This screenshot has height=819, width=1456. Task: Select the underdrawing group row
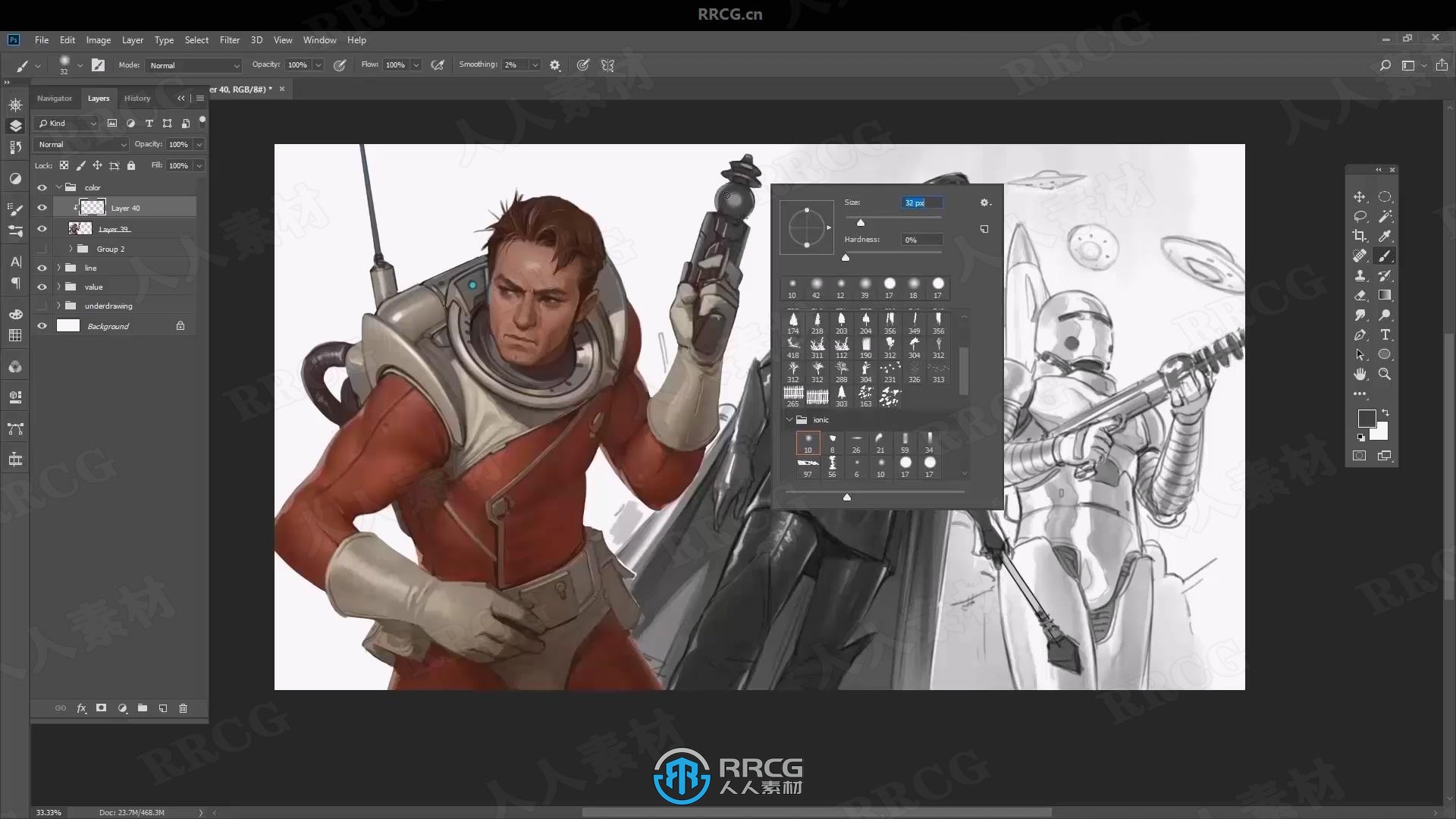[x=125, y=306]
